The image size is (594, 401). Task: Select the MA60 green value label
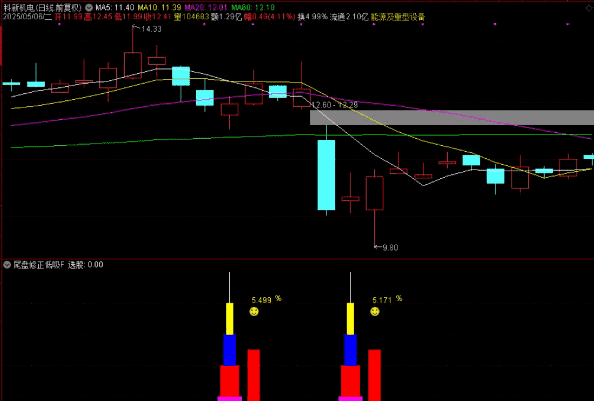253,7
